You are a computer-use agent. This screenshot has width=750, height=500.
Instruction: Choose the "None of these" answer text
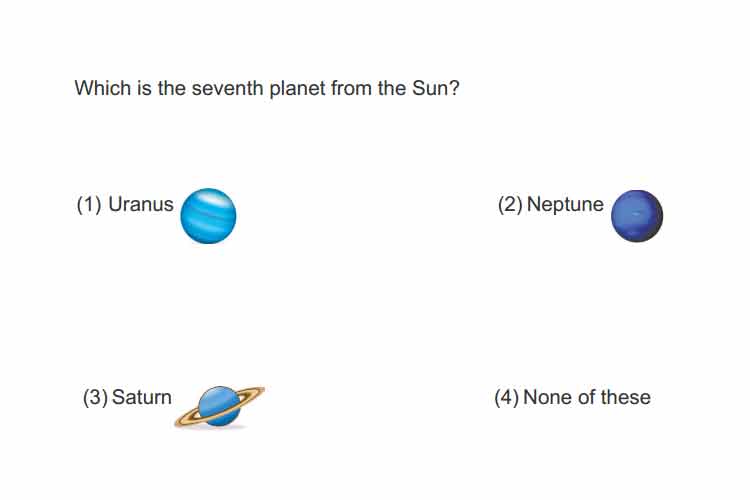tap(587, 398)
